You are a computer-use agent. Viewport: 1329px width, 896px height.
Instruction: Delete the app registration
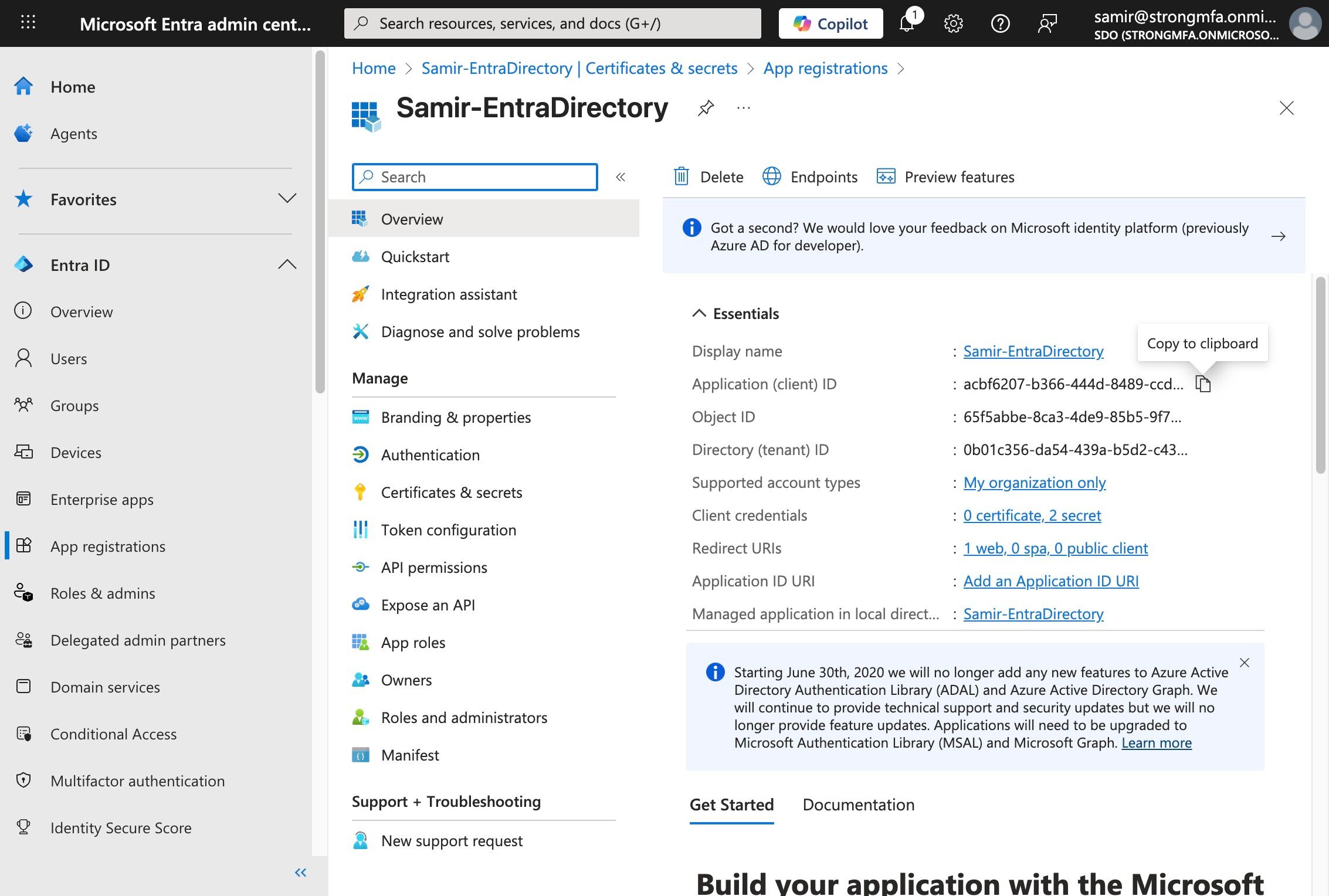click(x=708, y=177)
